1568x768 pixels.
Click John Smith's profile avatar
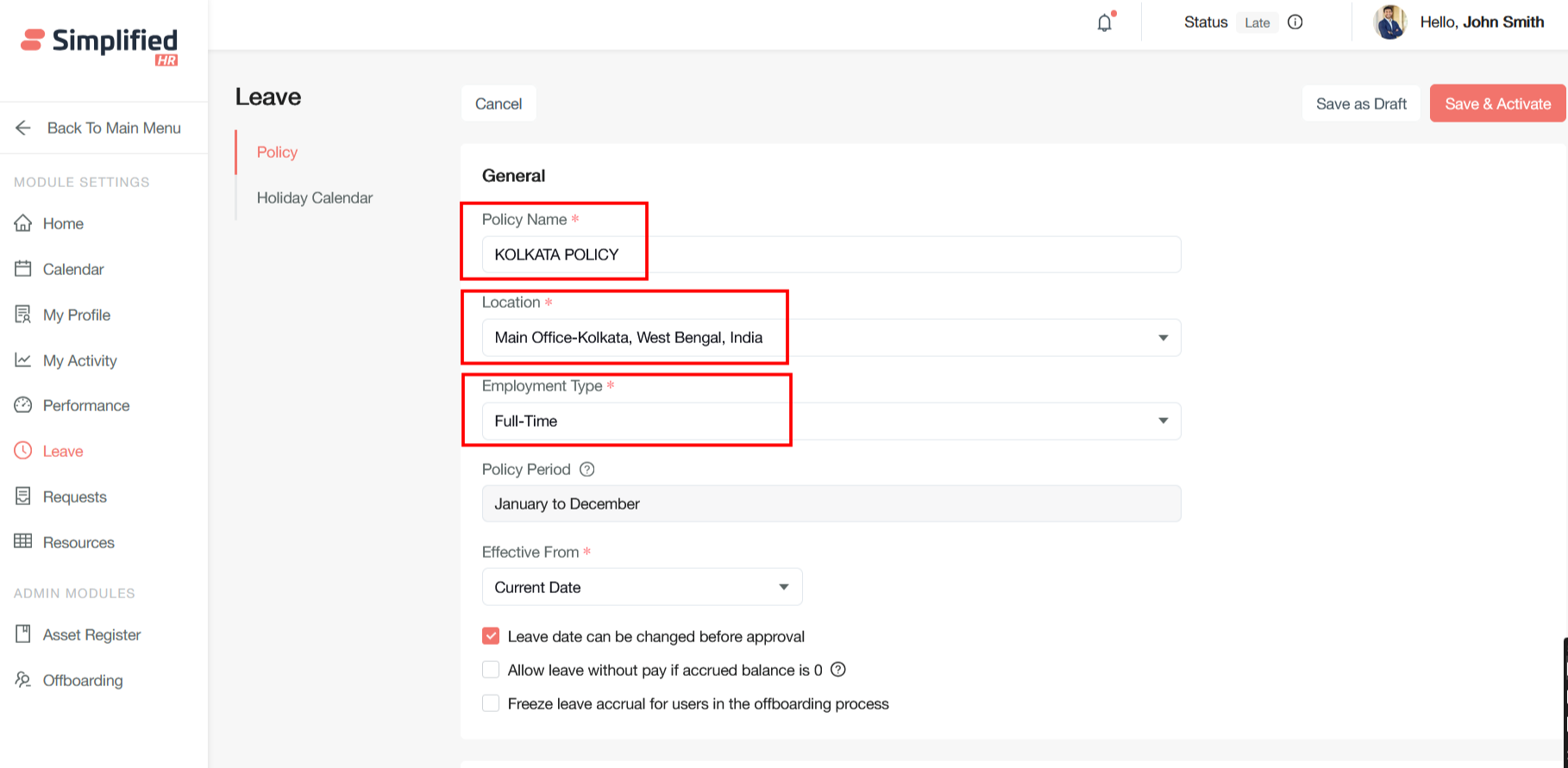coord(1389,22)
